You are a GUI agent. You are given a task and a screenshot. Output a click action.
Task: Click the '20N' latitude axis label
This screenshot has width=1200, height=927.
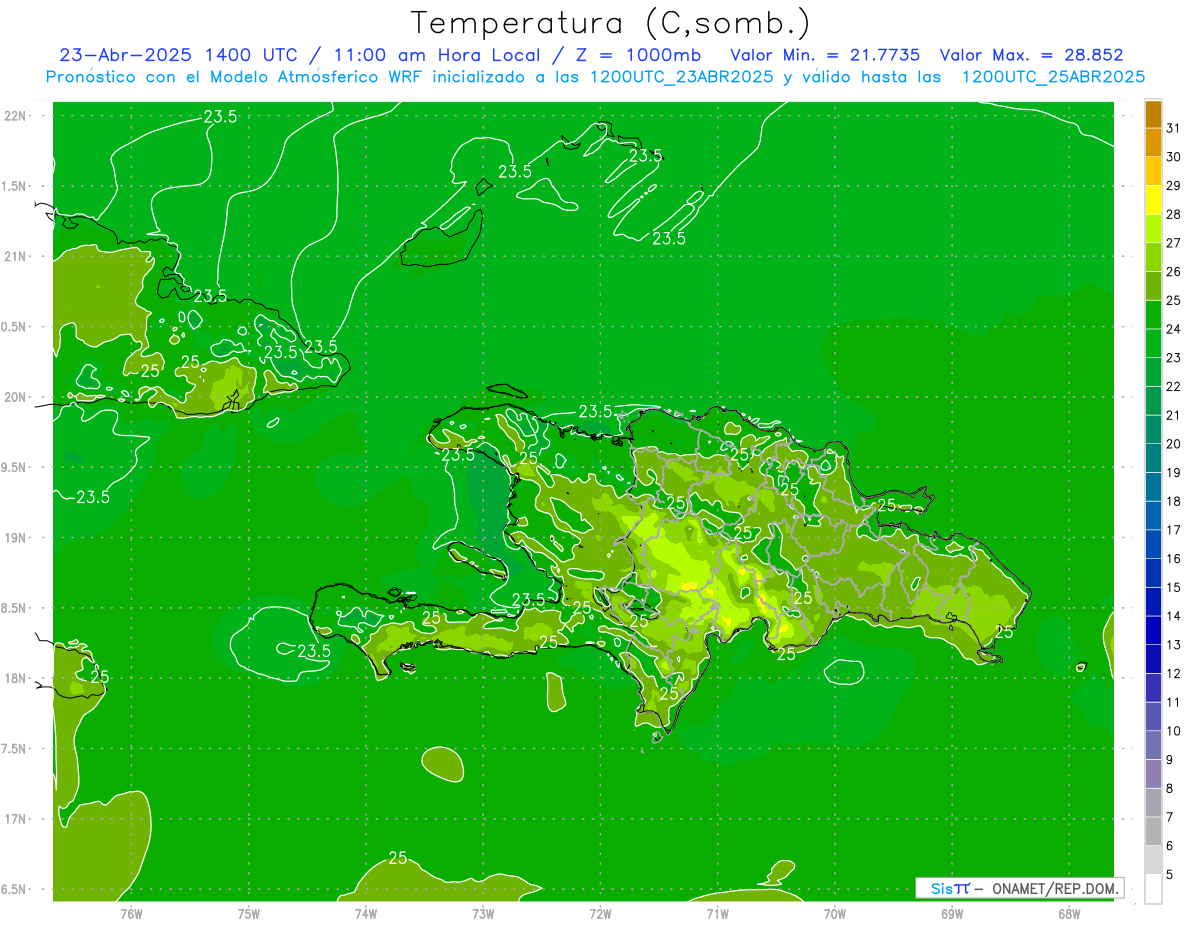[14, 397]
